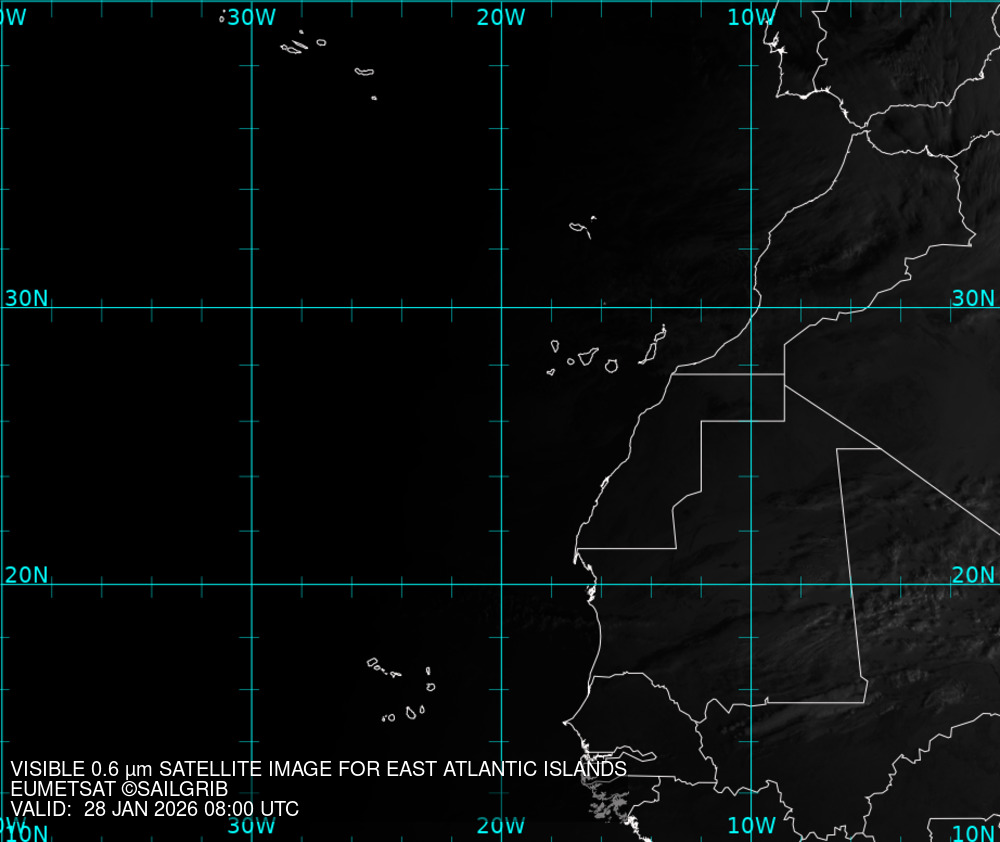Click the 10W longitude label along the top edge
The width and height of the screenshot is (1000, 842).
point(750,17)
